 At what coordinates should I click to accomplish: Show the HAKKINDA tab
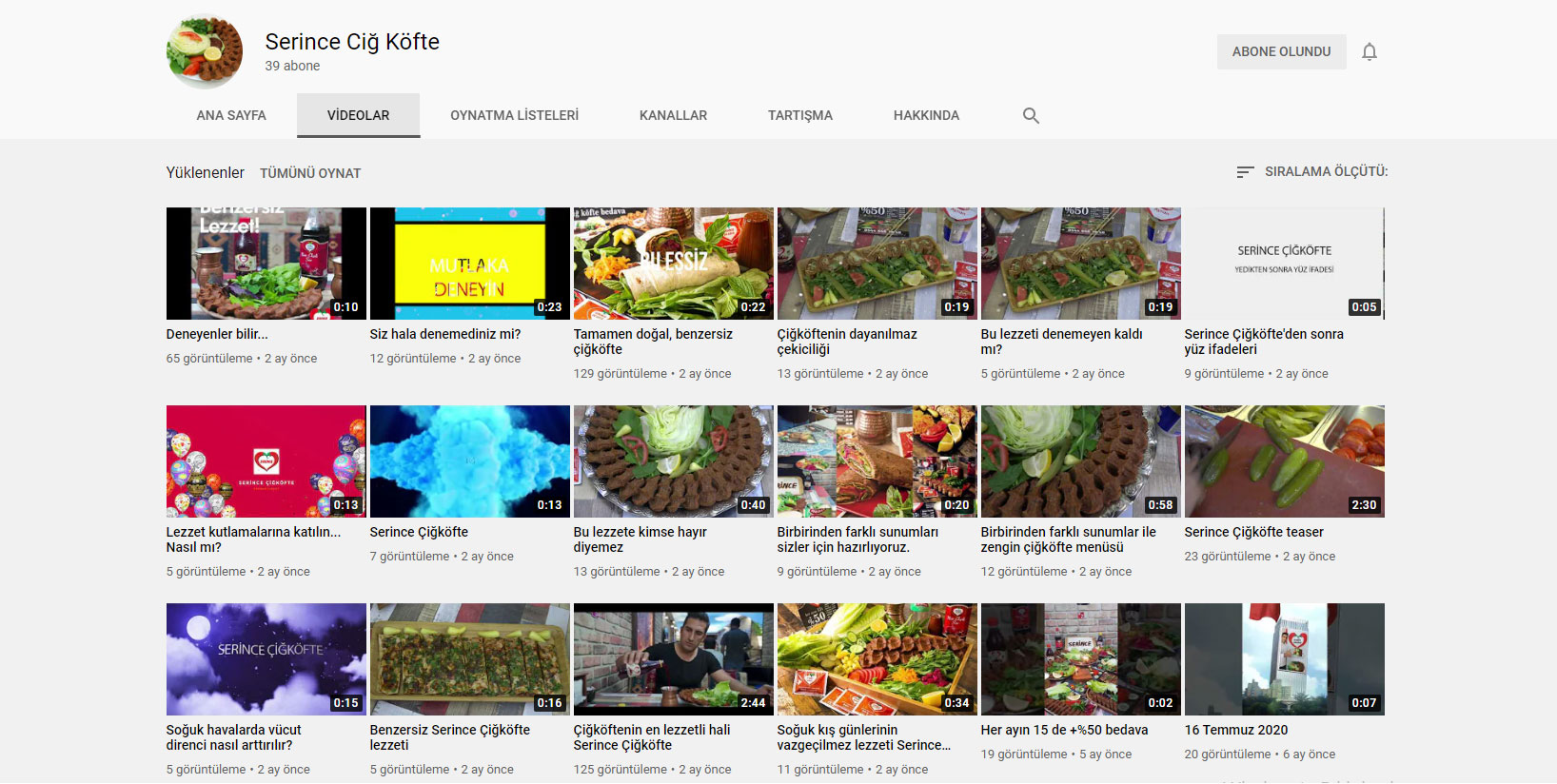coord(926,115)
